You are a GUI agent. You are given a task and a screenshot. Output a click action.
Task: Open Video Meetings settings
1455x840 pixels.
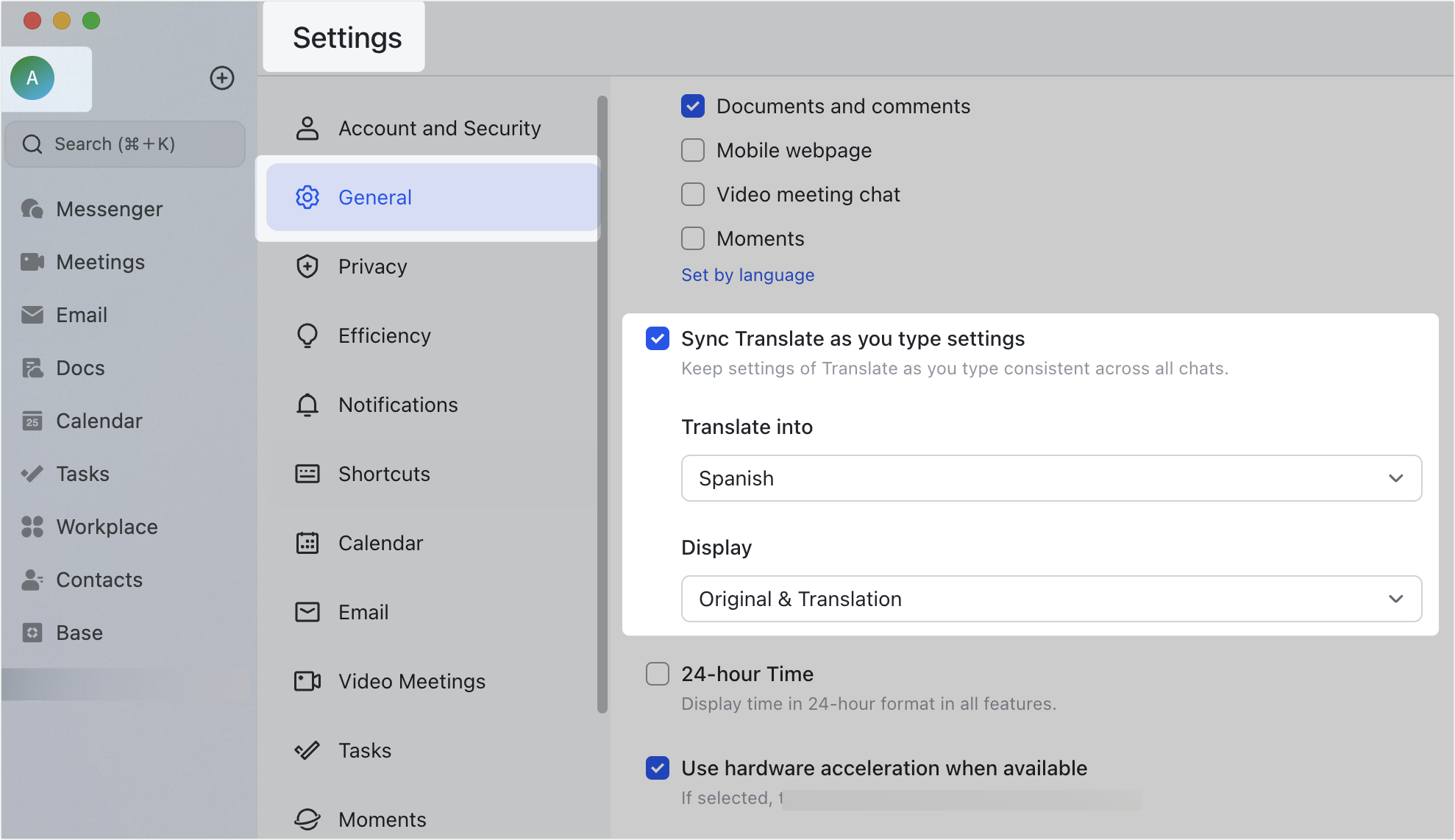[x=432, y=681]
